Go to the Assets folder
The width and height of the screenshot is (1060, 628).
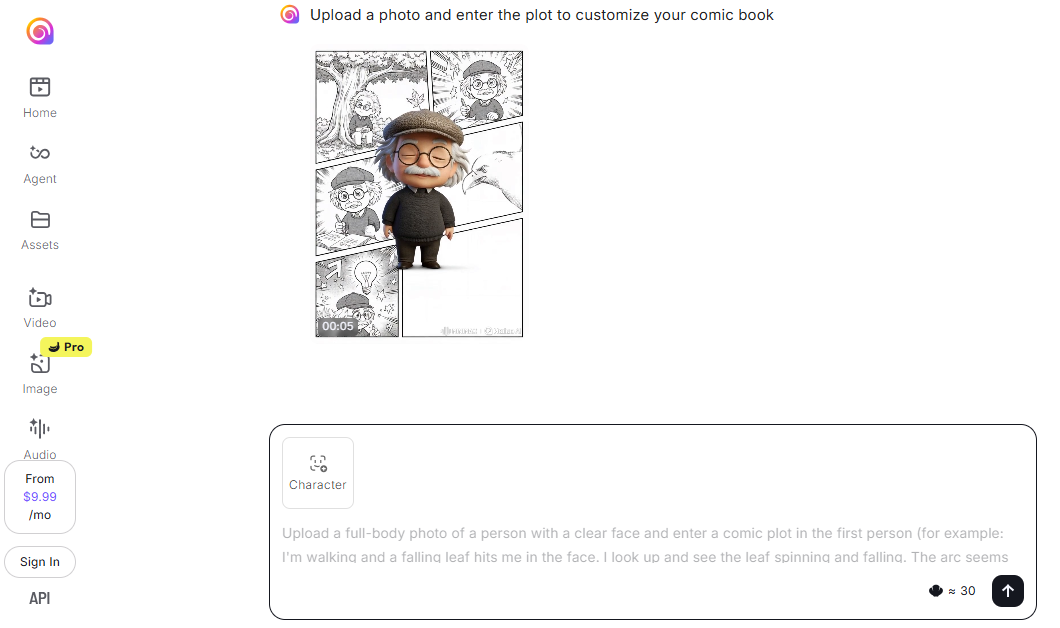40,231
